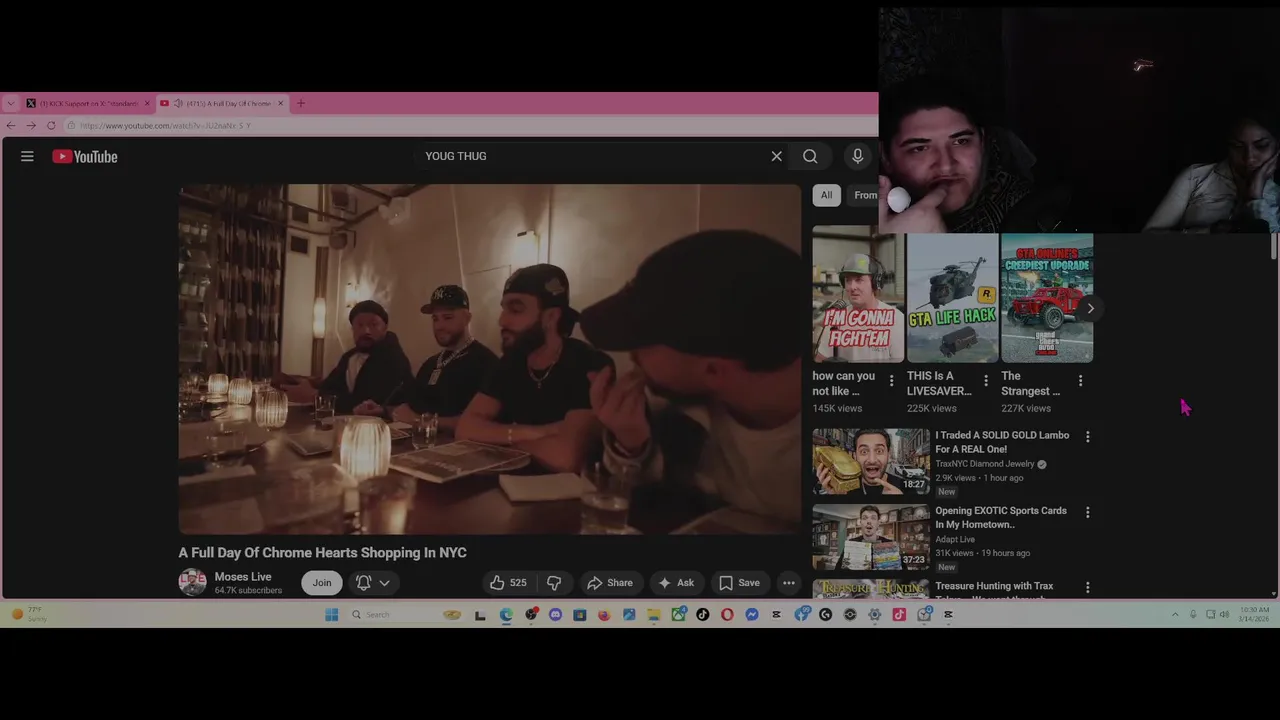The width and height of the screenshot is (1280, 720).
Task: Share the Chrome Hearts video
Action: pyautogui.click(x=609, y=583)
